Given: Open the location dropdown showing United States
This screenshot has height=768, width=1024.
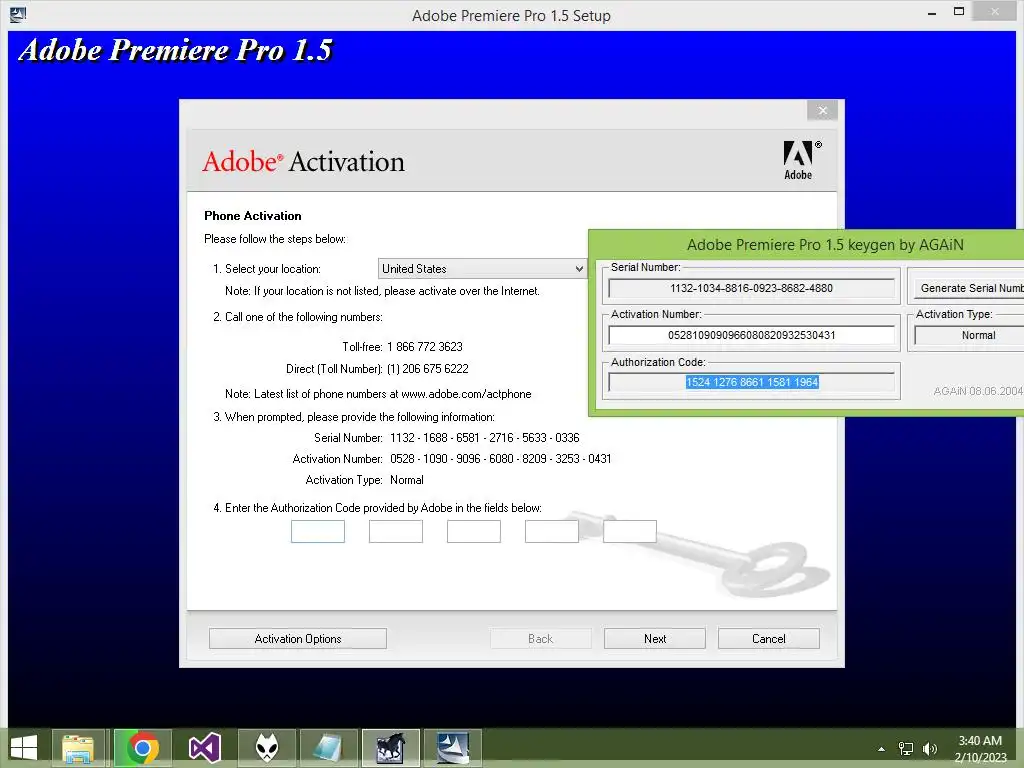Looking at the screenshot, I should tap(482, 268).
